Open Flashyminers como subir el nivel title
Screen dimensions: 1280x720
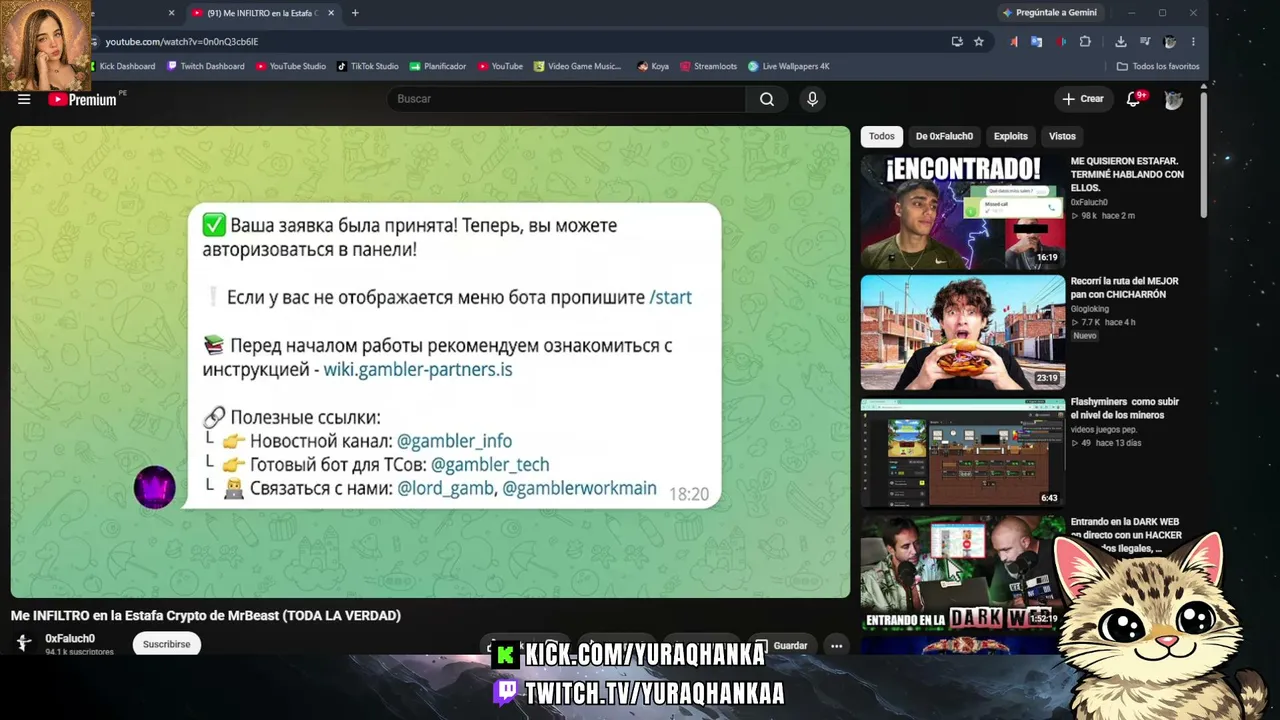click(x=1125, y=408)
